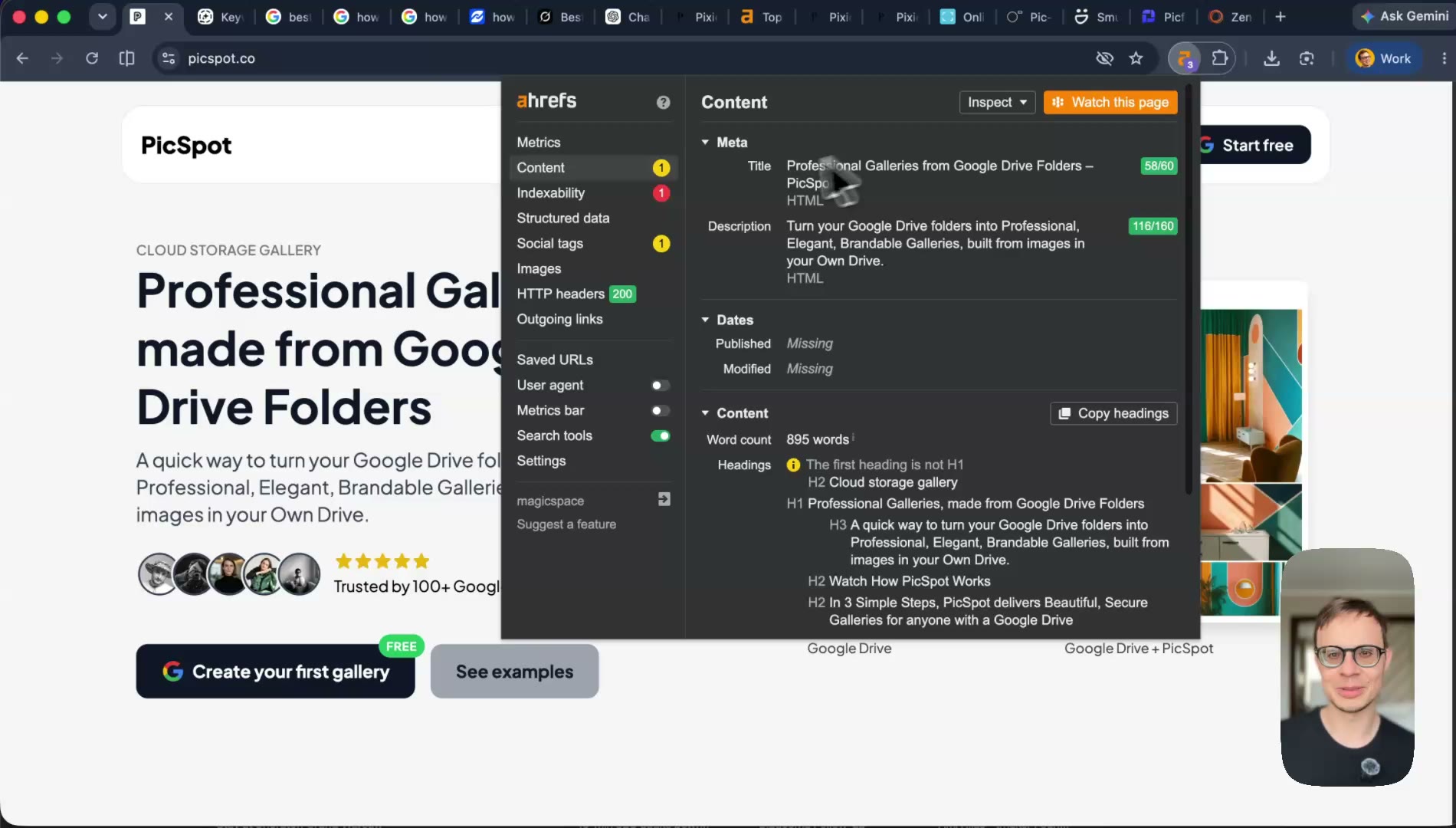Open the browser side panel

pyautogui.click(x=127, y=58)
